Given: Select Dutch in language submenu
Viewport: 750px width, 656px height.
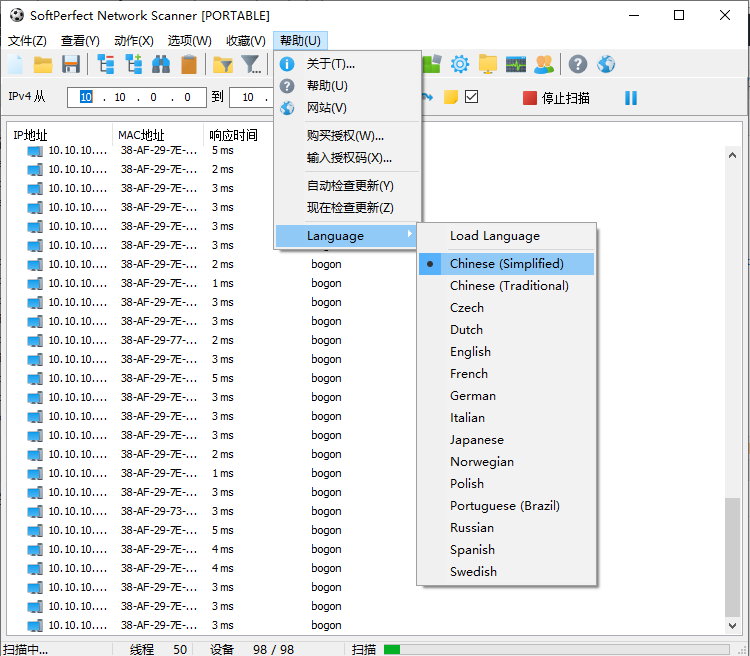Looking at the screenshot, I should 507,330.
